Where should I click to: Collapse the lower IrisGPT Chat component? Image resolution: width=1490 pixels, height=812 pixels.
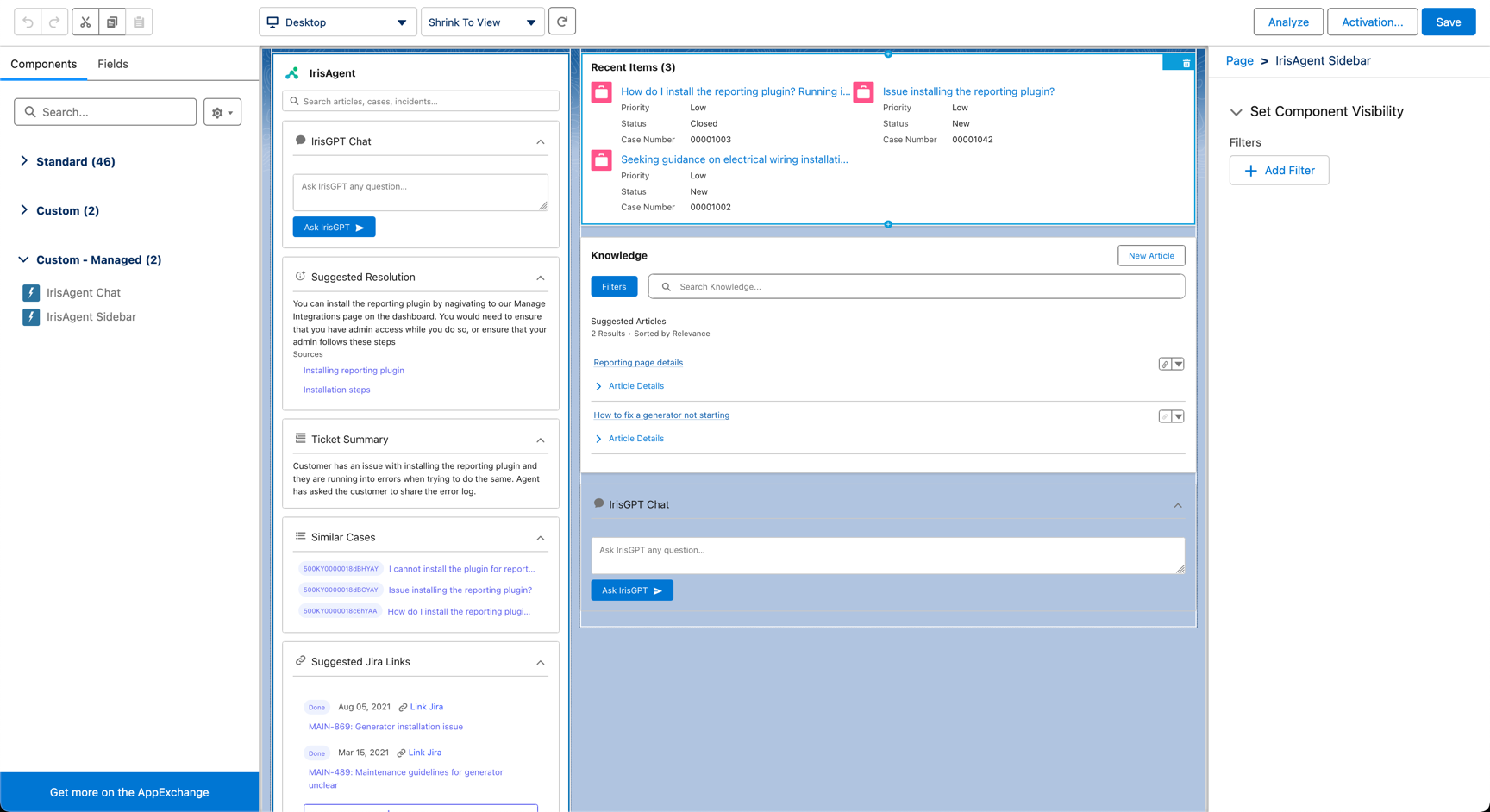[x=1178, y=506]
